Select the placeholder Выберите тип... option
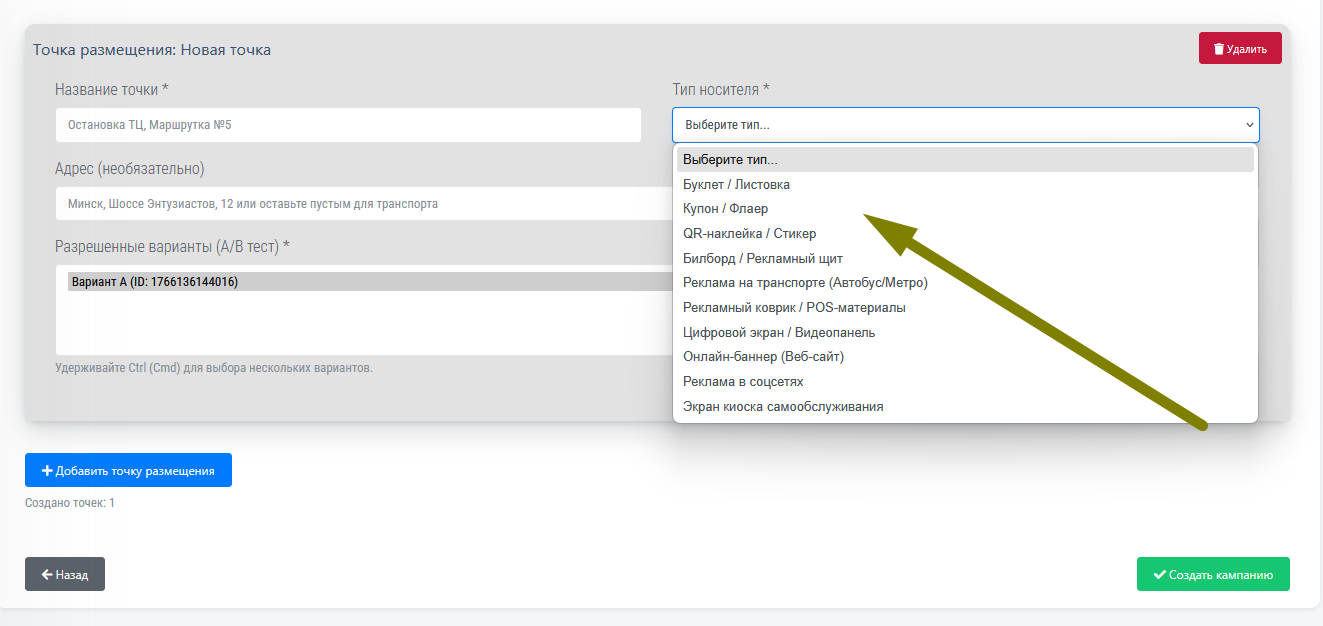Image resolution: width=1323 pixels, height=626 pixels. point(730,160)
